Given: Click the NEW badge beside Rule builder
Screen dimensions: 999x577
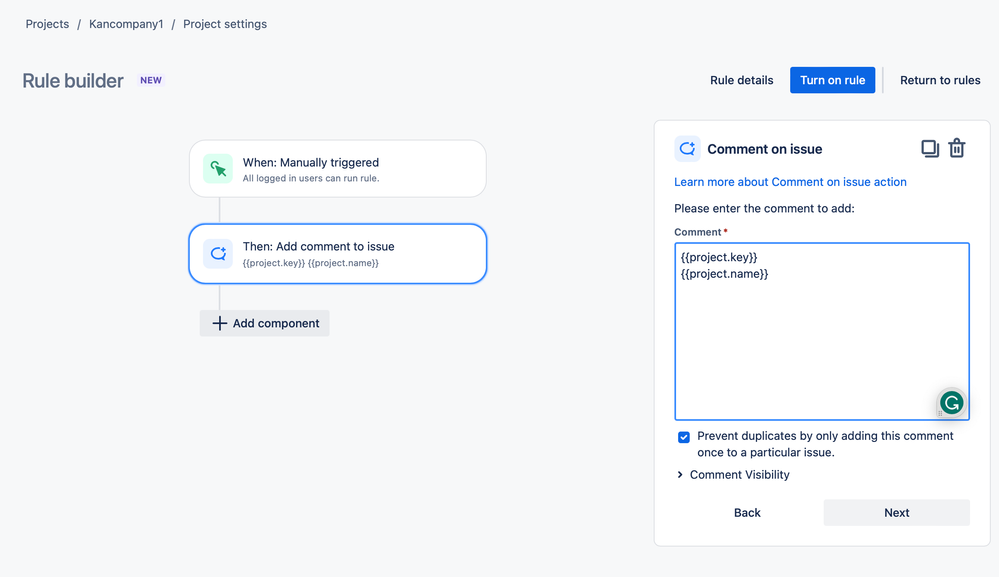Looking at the screenshot, I should click(x=151, y=81).
